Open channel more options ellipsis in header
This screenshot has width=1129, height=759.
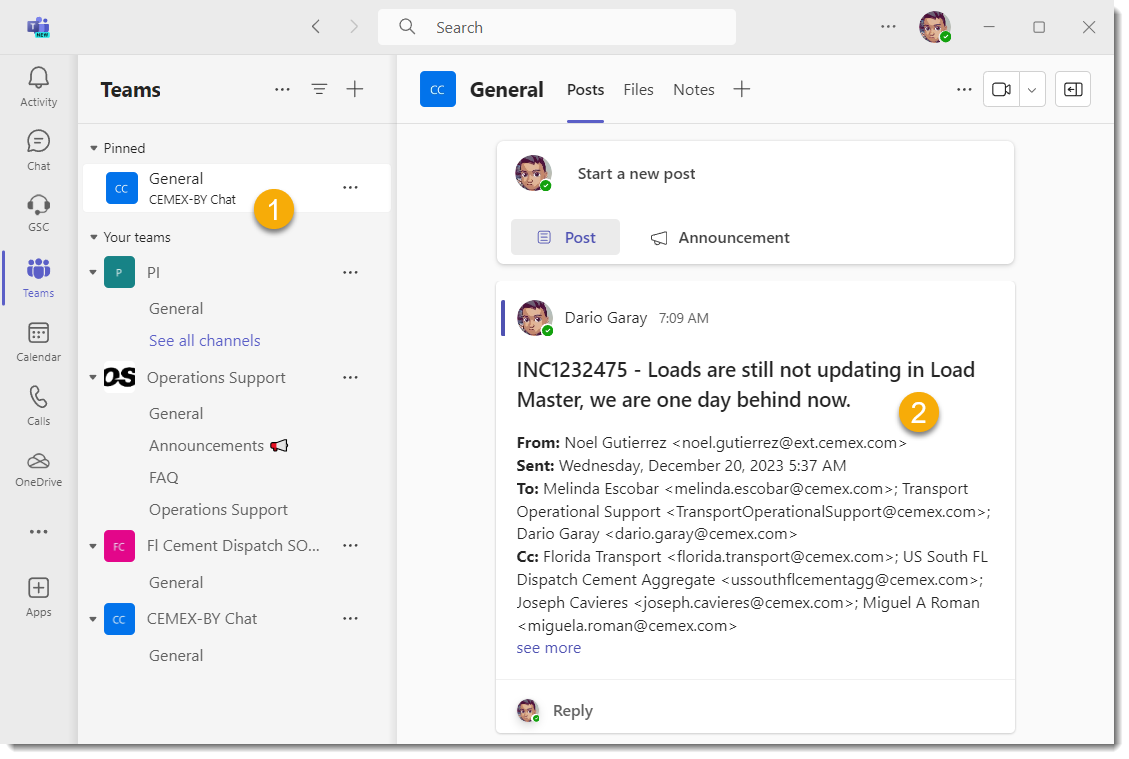pos(964,89)
